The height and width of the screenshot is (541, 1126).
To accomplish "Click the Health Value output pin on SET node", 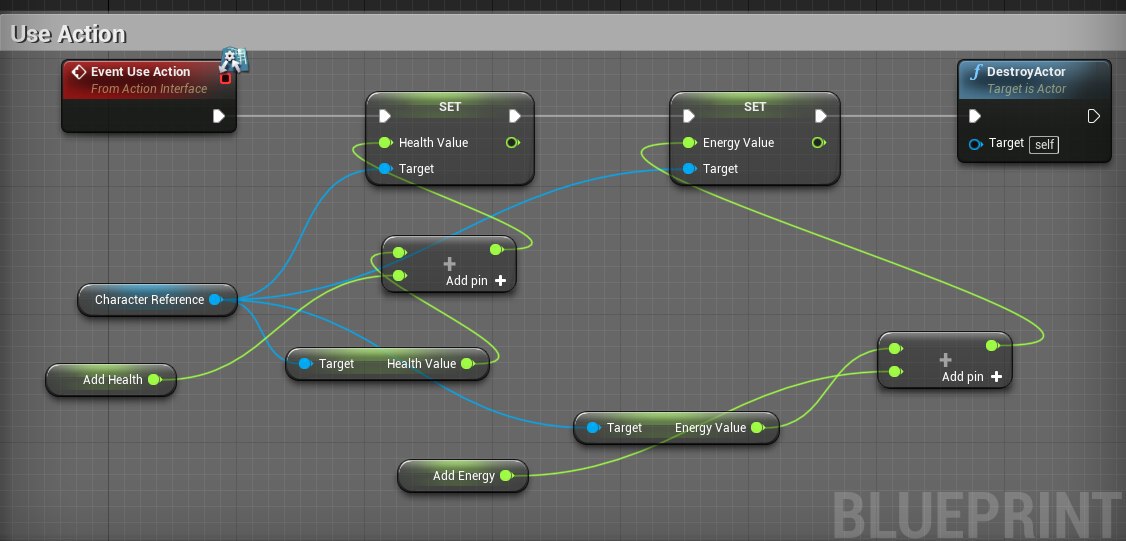I will click(x=512, y=142).
